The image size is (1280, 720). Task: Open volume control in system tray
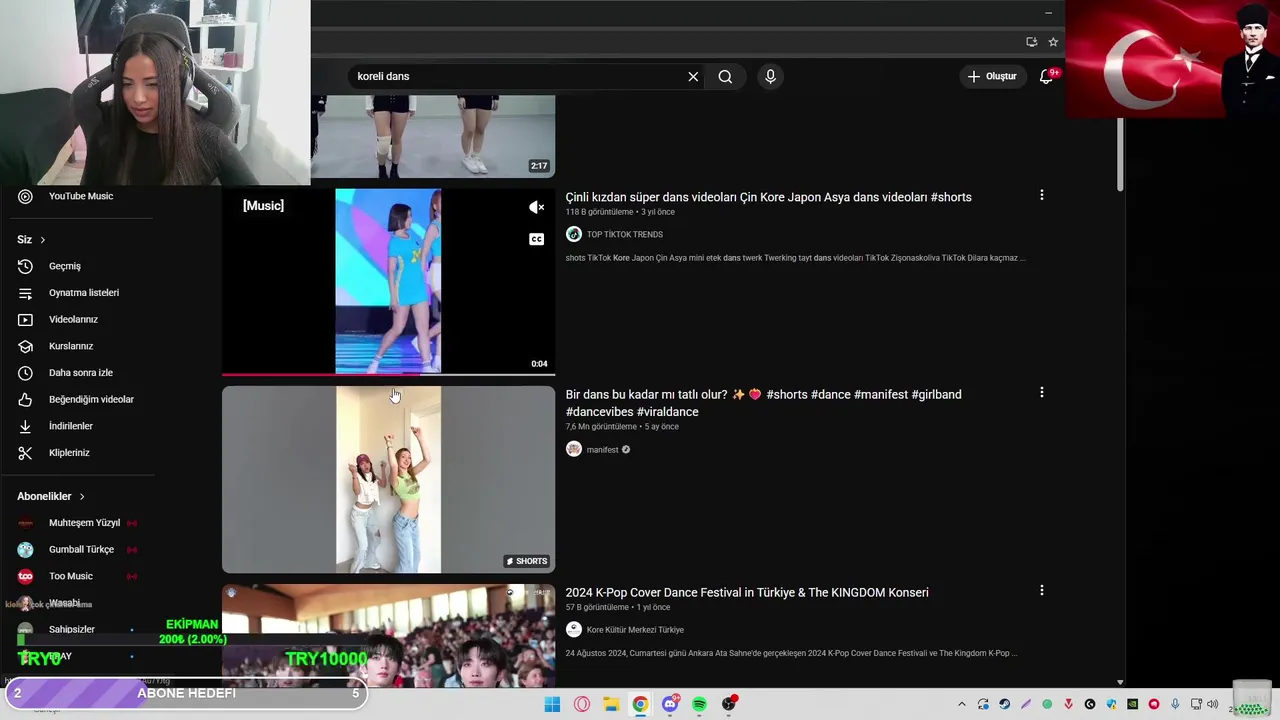pyautogui.click(x=1213, y=704)
